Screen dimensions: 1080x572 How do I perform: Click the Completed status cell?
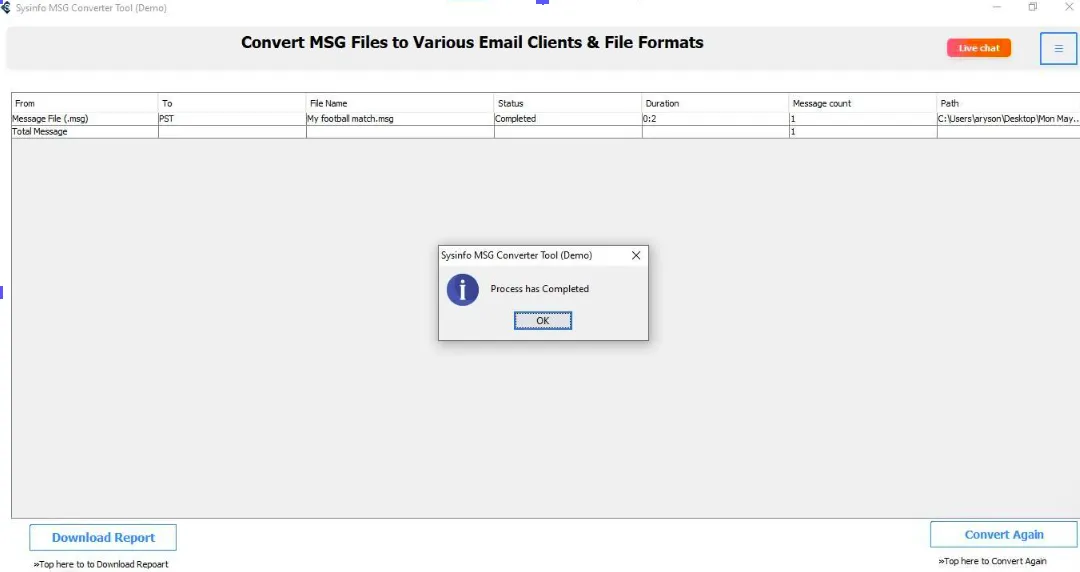pyautogui.click(x=568, y=119)
